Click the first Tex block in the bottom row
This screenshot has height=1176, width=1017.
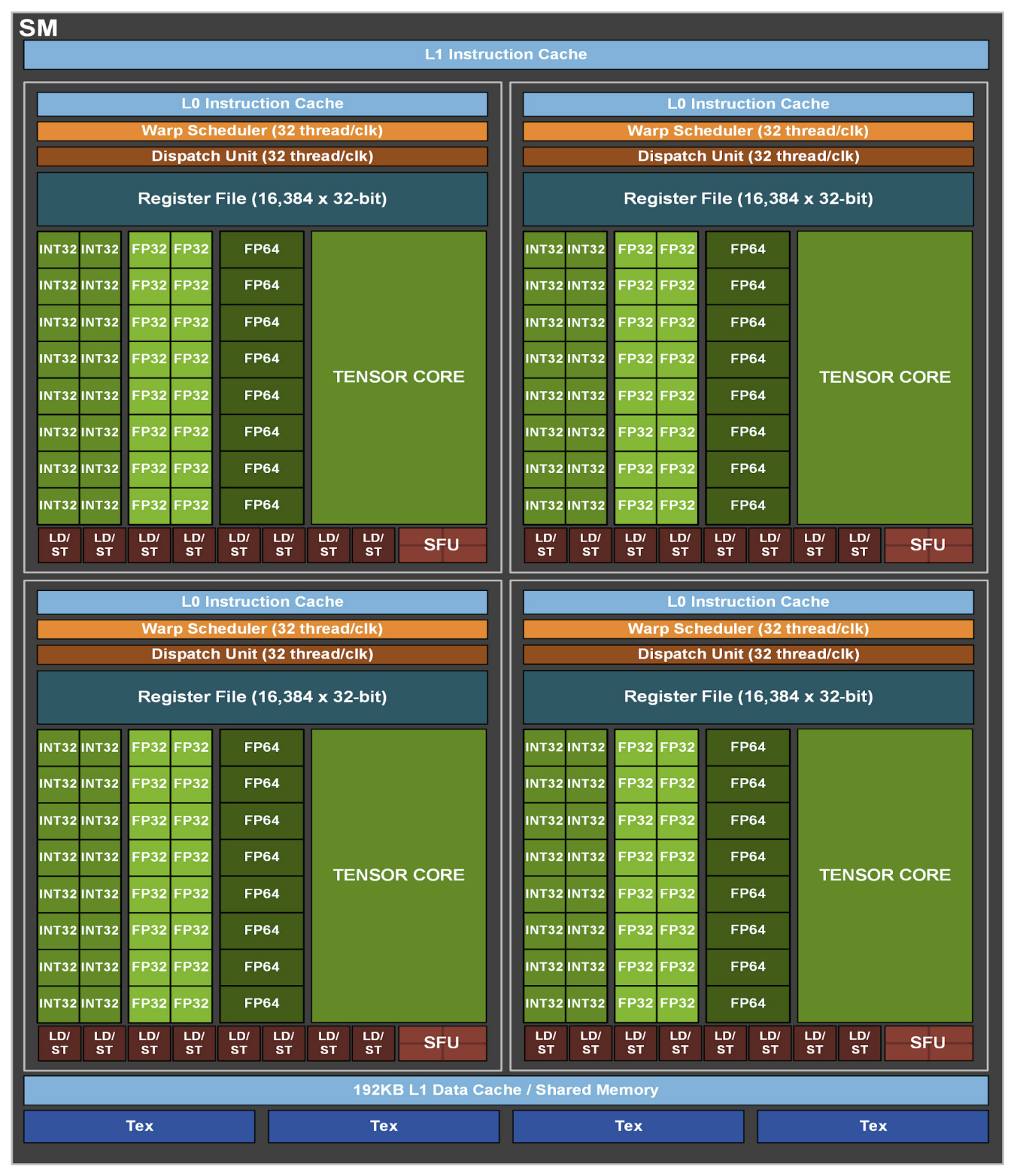(x=139, y=1126)
